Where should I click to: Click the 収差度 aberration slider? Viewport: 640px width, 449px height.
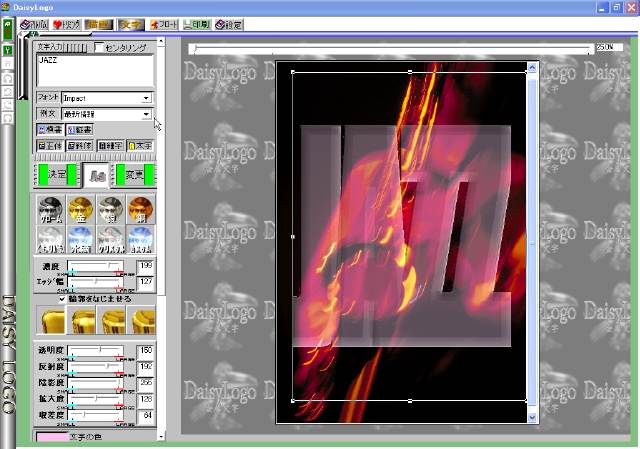click(x=96, y=415)
